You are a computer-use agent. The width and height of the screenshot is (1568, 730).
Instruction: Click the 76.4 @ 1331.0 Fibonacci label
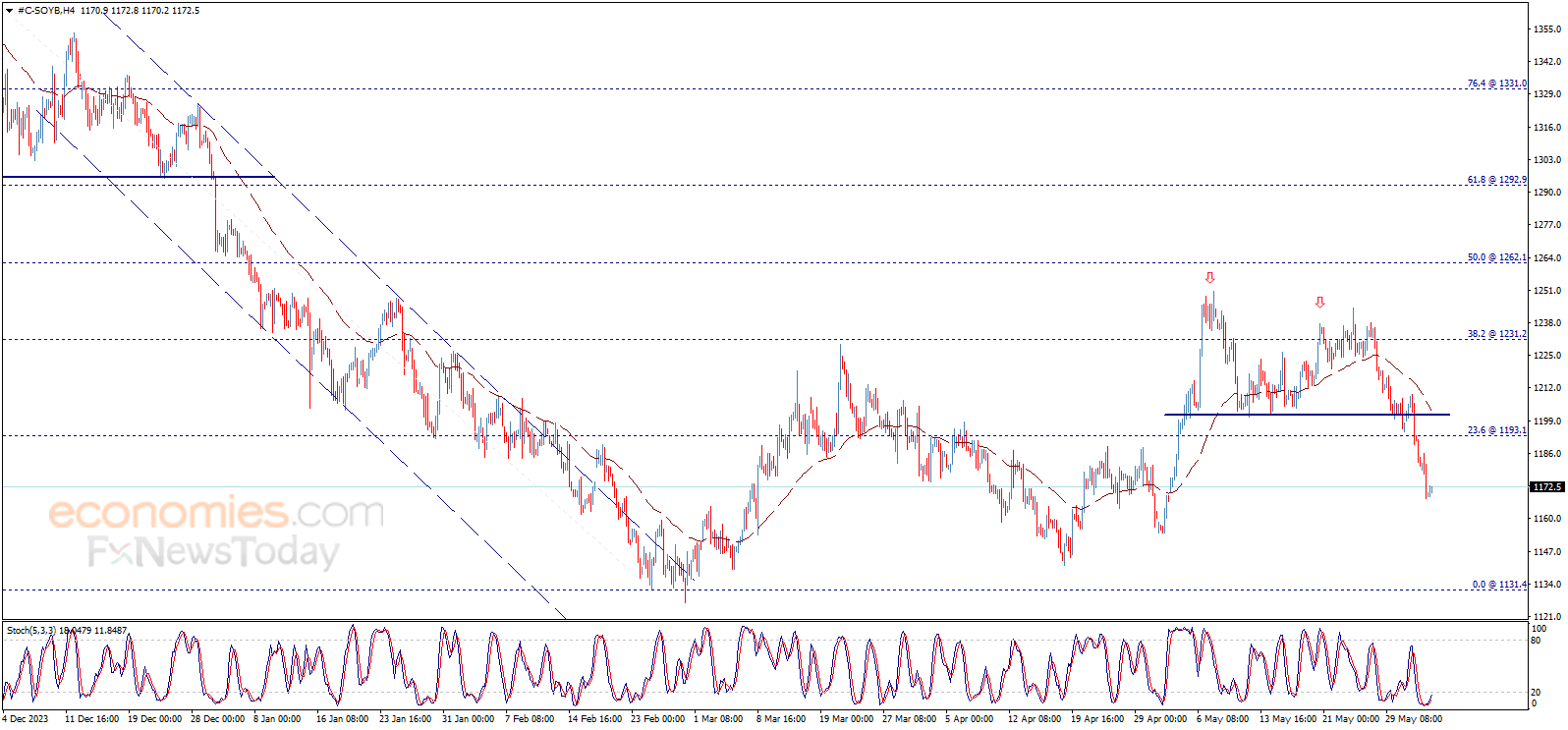tap(1497, 84)
